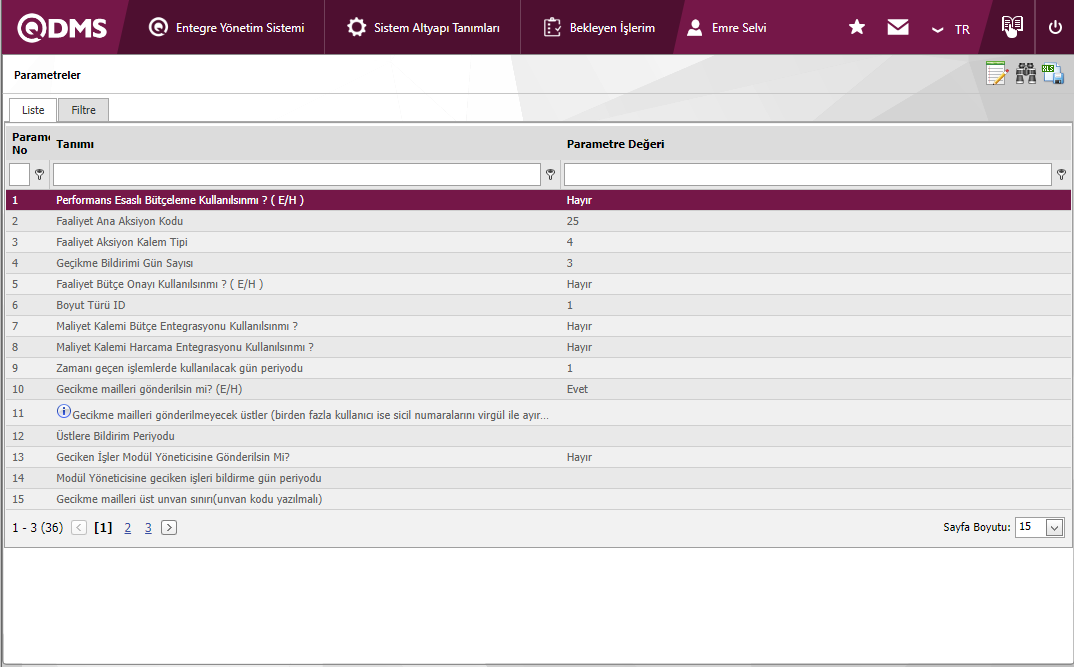This screenshot has height=667, width=1074.
Task: Open the Sistem Altyapı Tanımları menu
Action: coord(424,28)
